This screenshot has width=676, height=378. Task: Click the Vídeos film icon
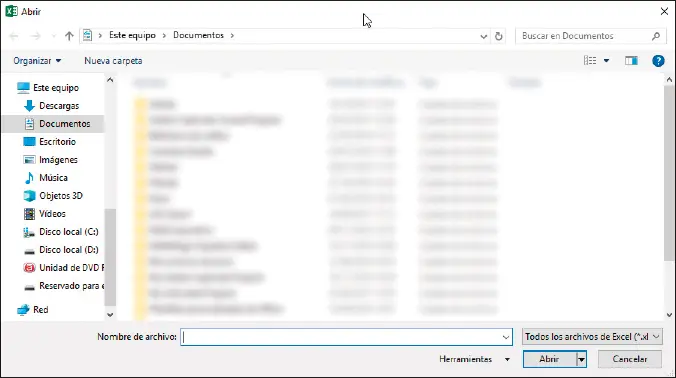pos(29,214)
